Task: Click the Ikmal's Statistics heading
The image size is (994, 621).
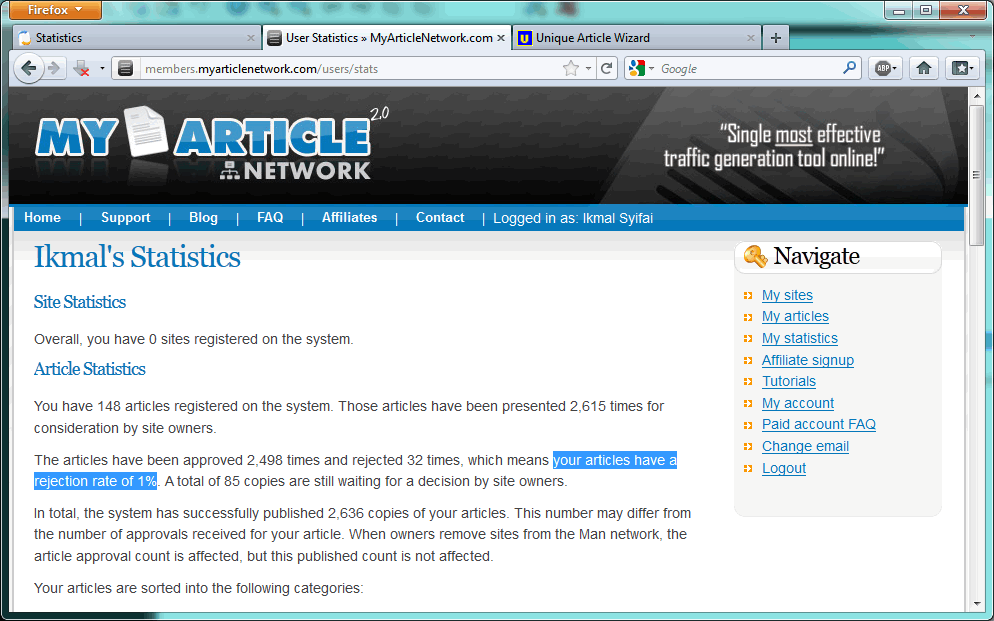Action: (x=137, y=257)
